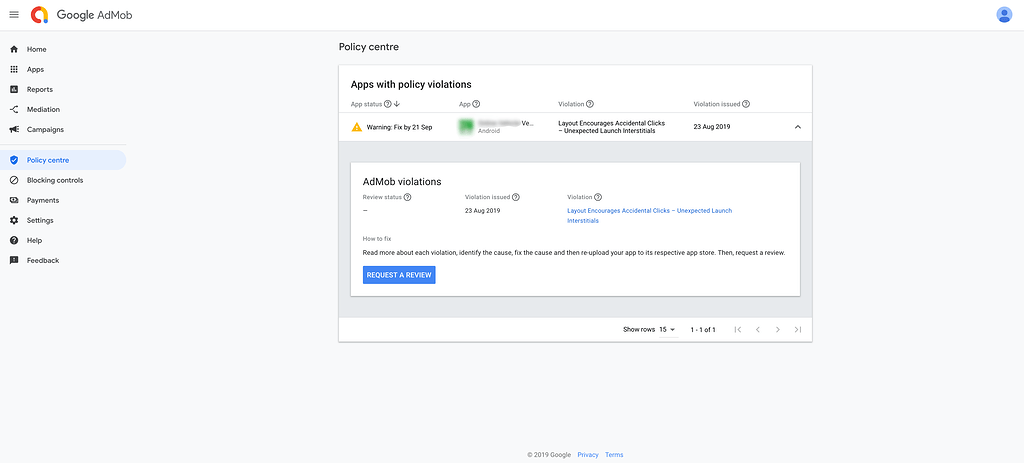Click the Android label under app name
The height and width of the screenshot is (463, 1024).
click(489, 131)
